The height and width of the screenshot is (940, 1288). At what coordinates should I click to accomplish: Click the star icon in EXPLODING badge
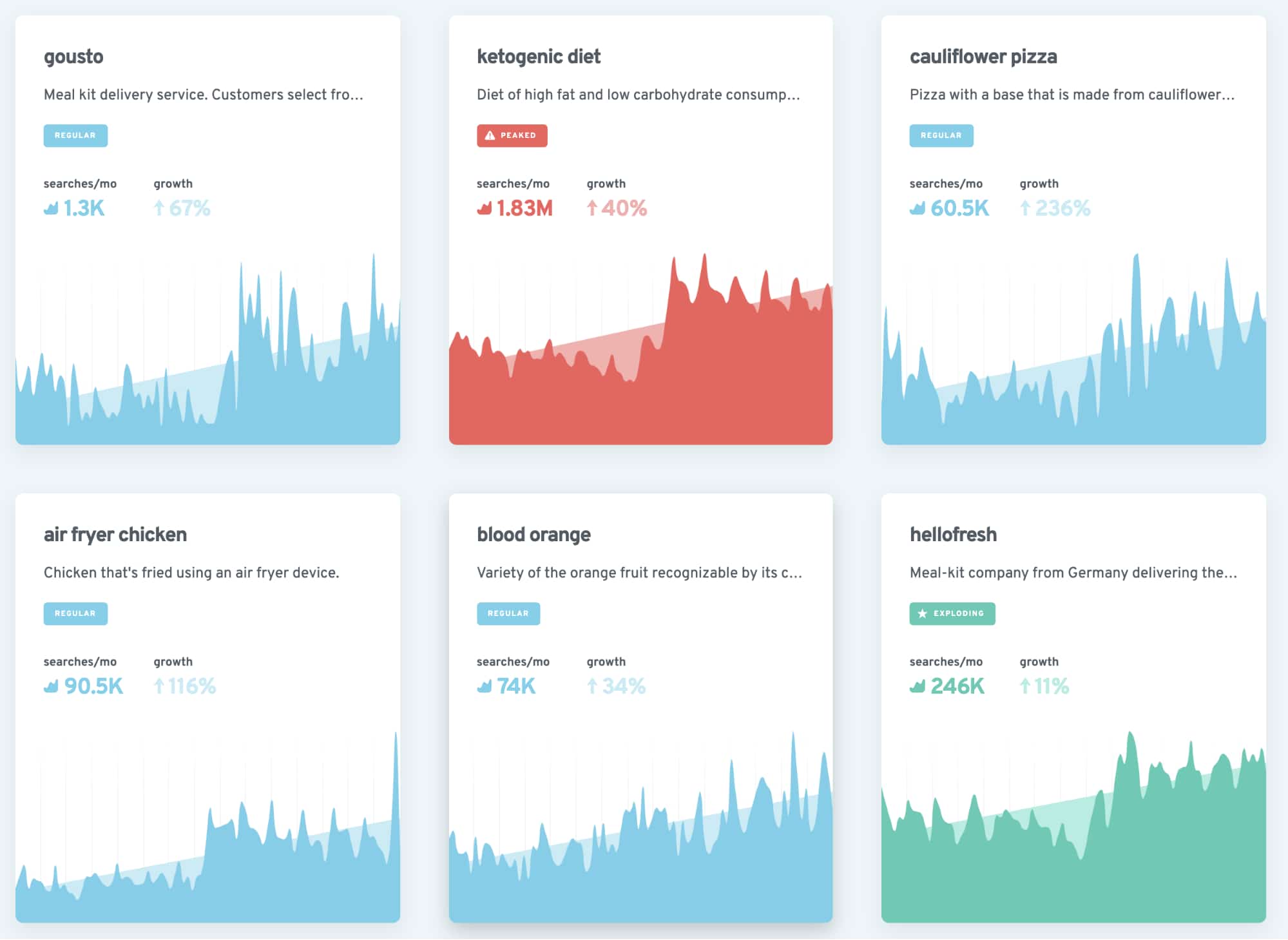coord(922,613)
